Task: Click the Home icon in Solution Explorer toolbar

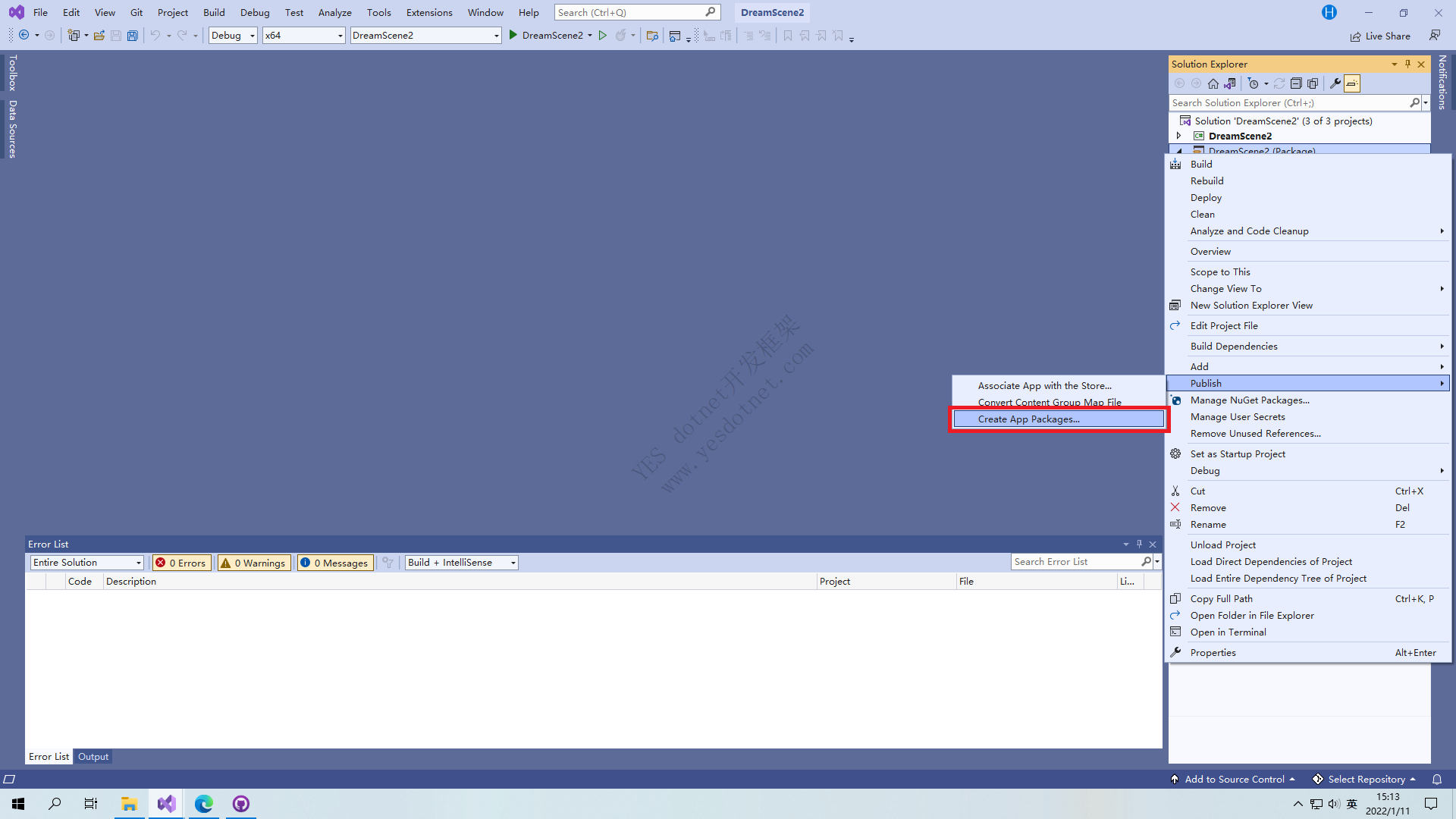Action: (x=1213, y=83)
